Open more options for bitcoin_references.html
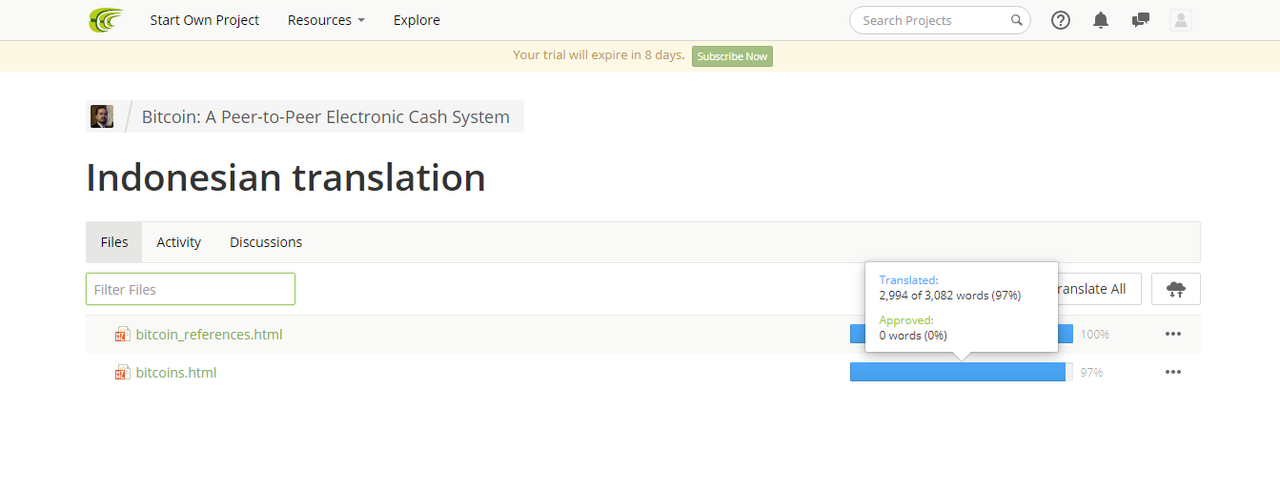This screenshot has width=1280, height=493. point(1173,334)
